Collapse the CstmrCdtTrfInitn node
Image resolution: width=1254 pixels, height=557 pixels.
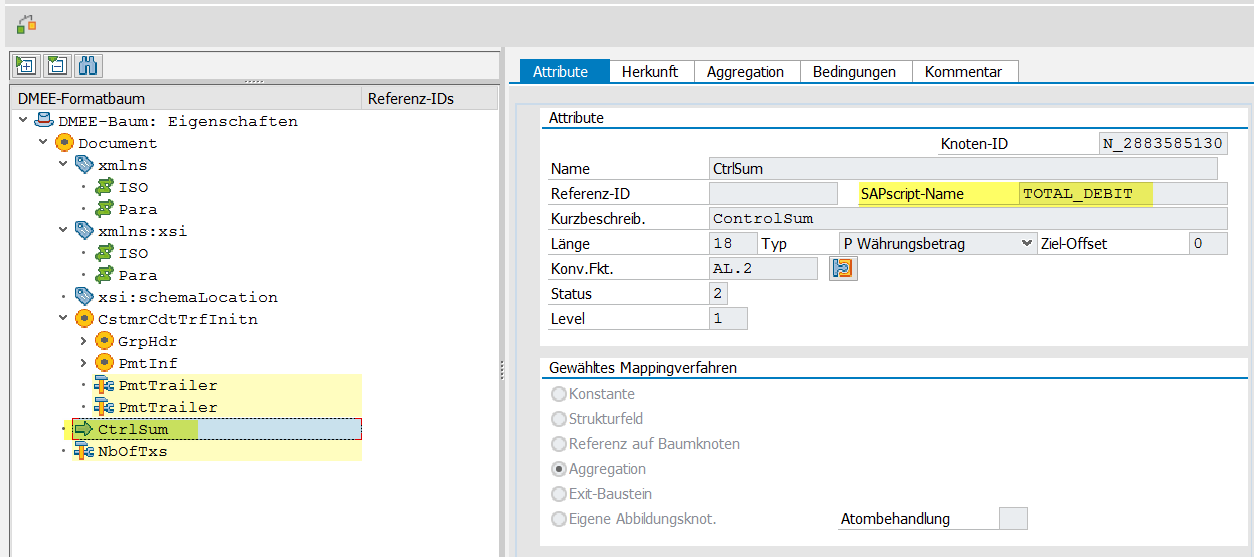[63, 319]
